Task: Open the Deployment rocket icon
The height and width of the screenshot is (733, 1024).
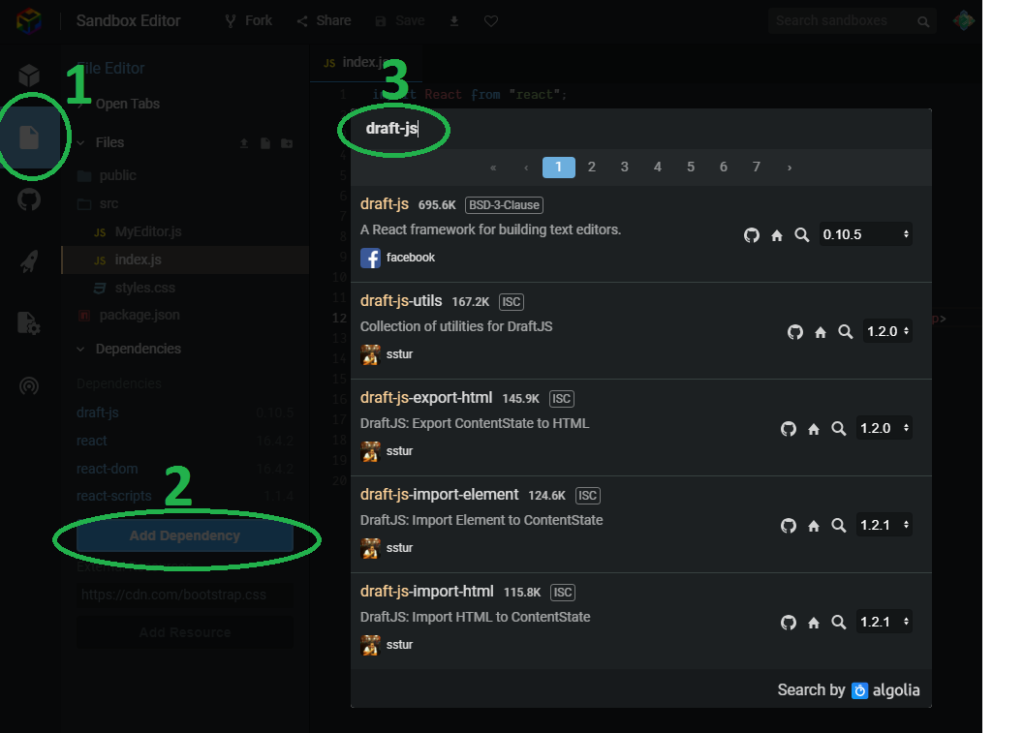Action: click(x=29, y=262)
